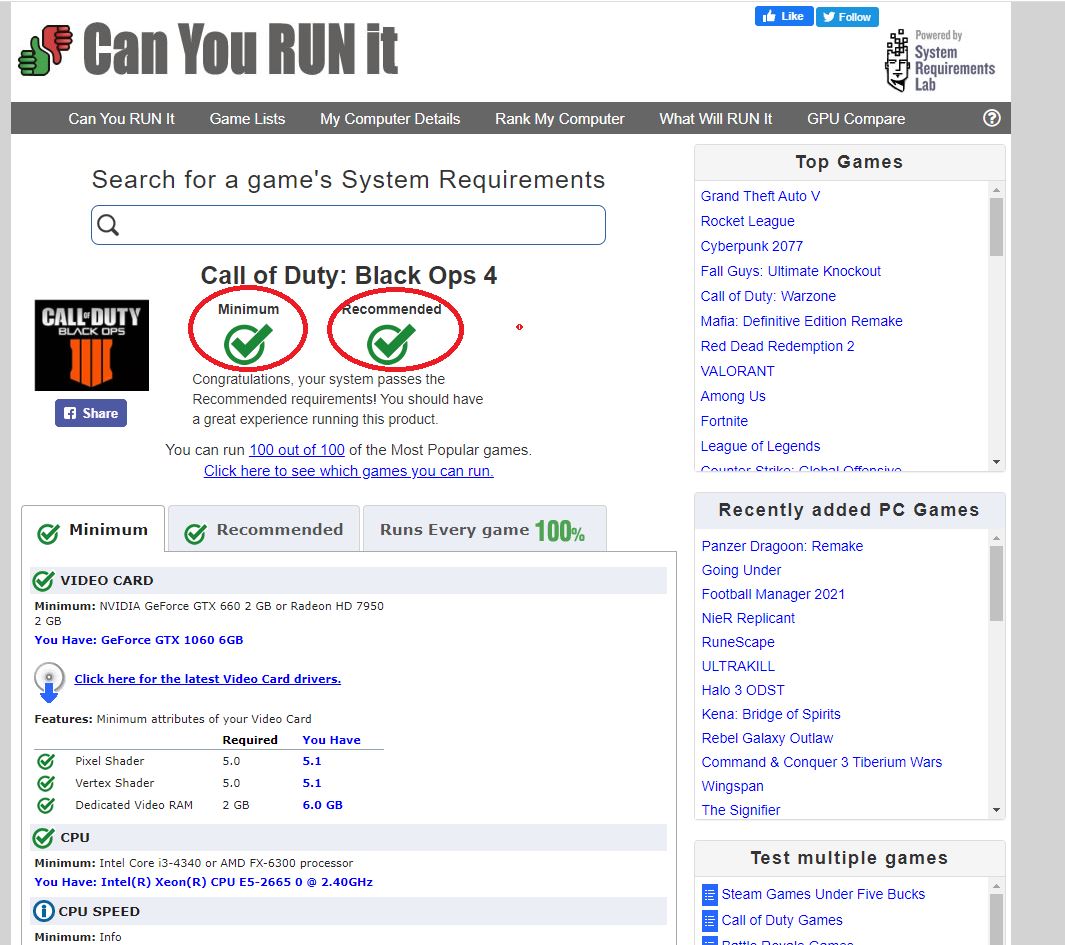Open Call of Duty Games list link

pos(782,921)
